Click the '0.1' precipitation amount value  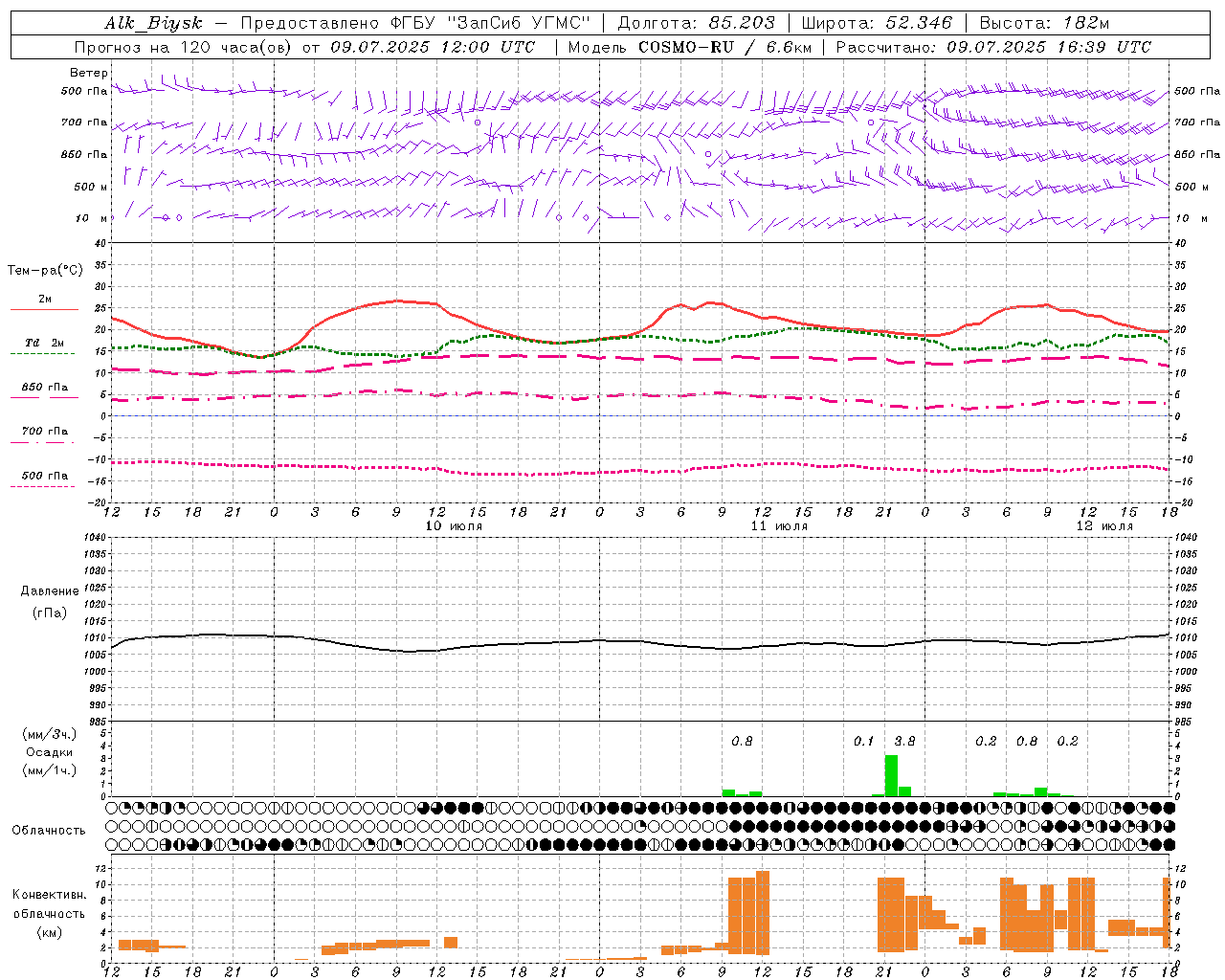pos(864,741)
